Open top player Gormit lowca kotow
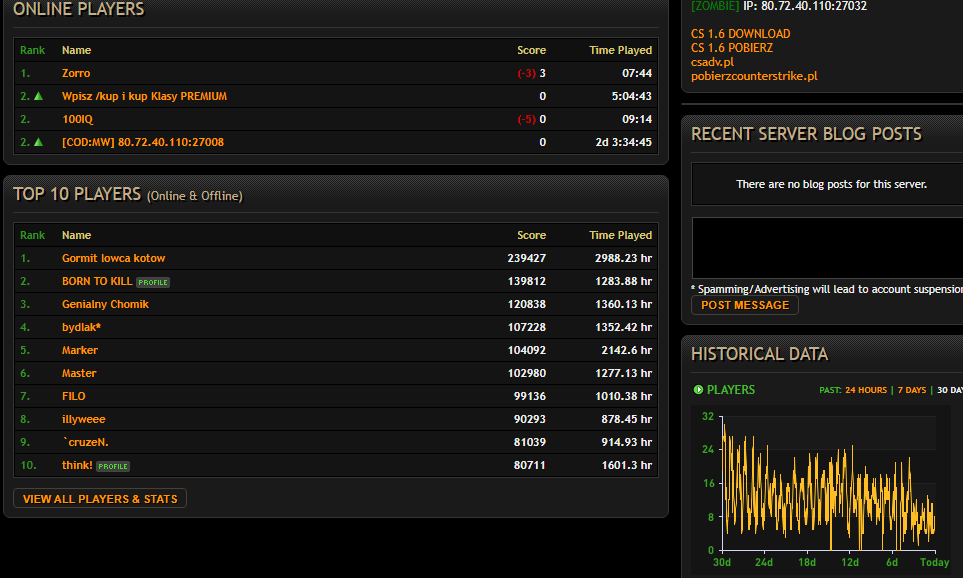This screenshot has height=578, width=963. 113,258
